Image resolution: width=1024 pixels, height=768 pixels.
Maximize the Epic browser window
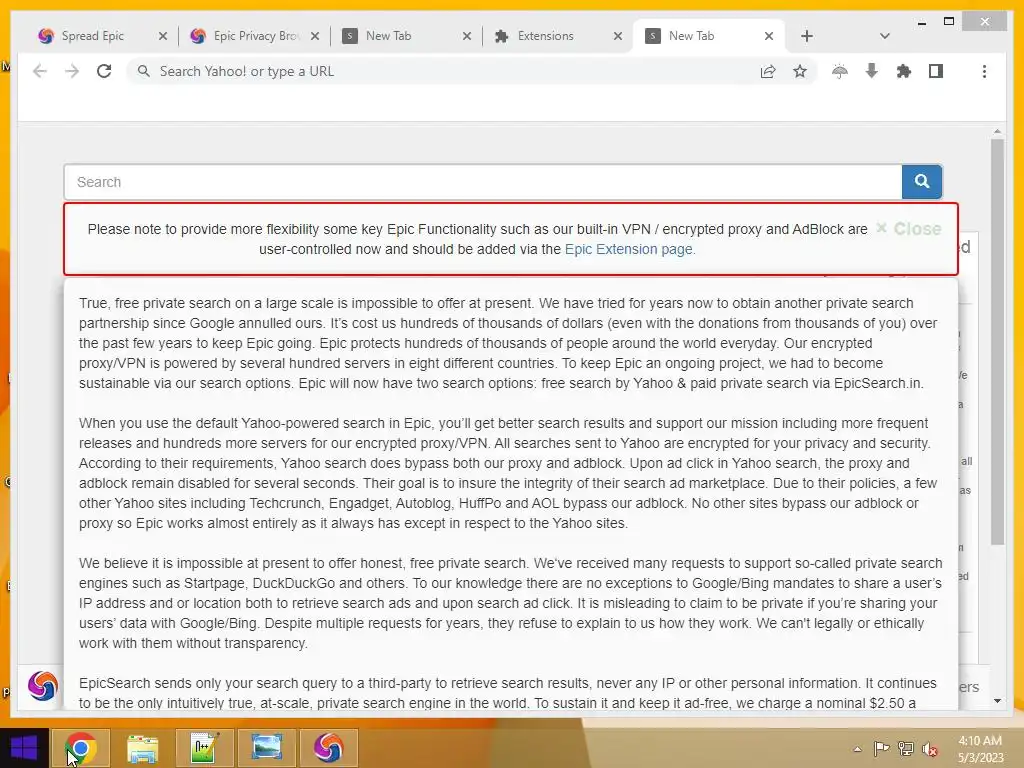pyautogui.click(x=949, y=22)
